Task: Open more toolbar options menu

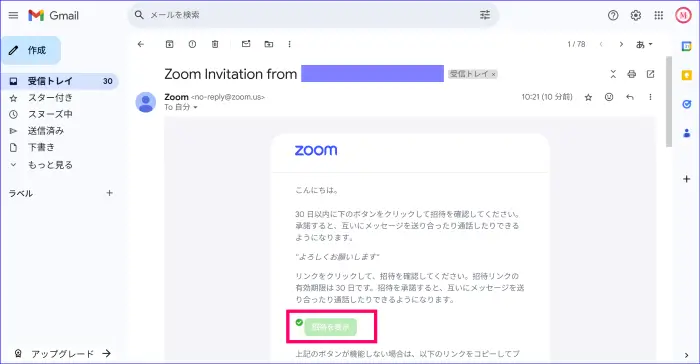Action: coord(289,44)
